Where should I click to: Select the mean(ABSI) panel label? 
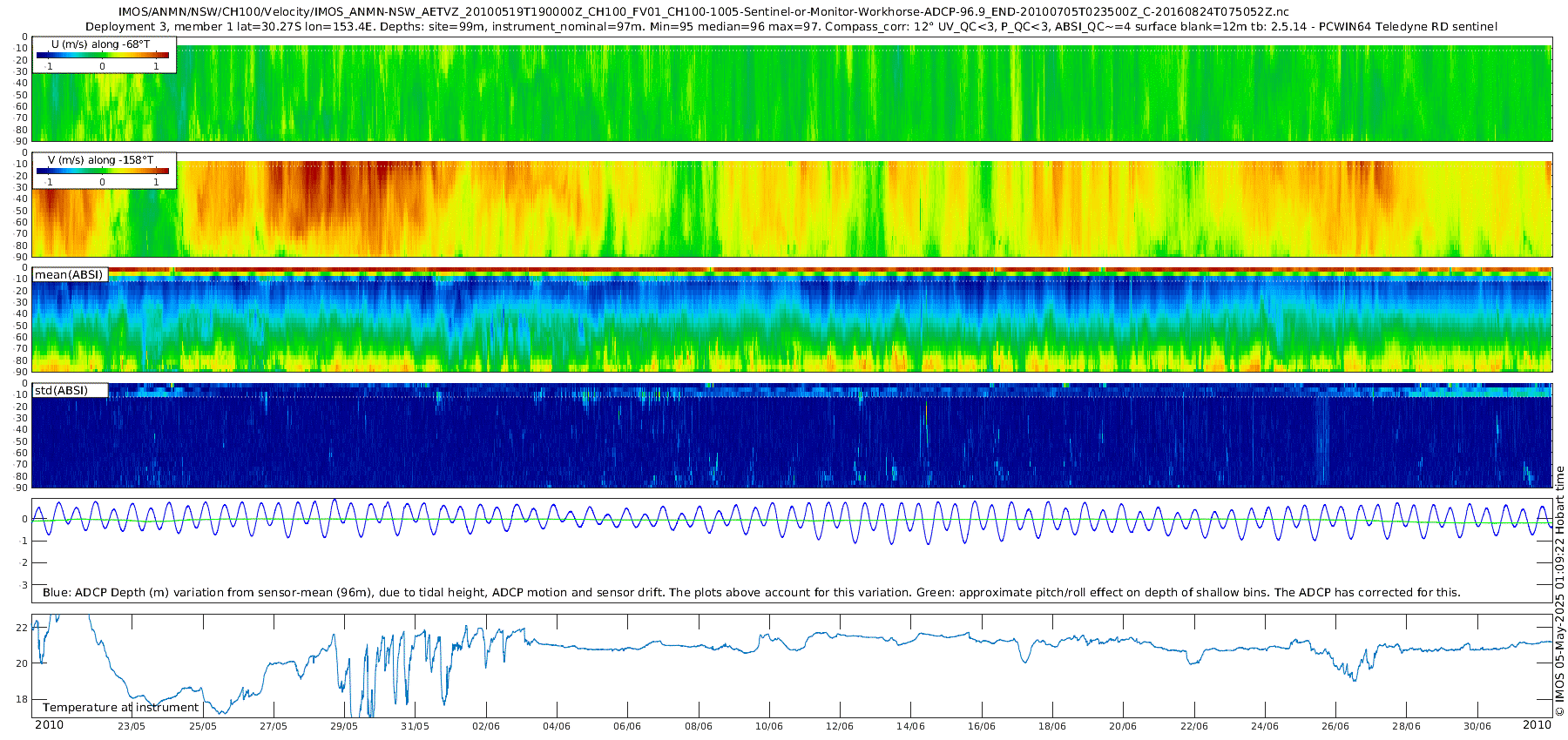click(69, 275)
